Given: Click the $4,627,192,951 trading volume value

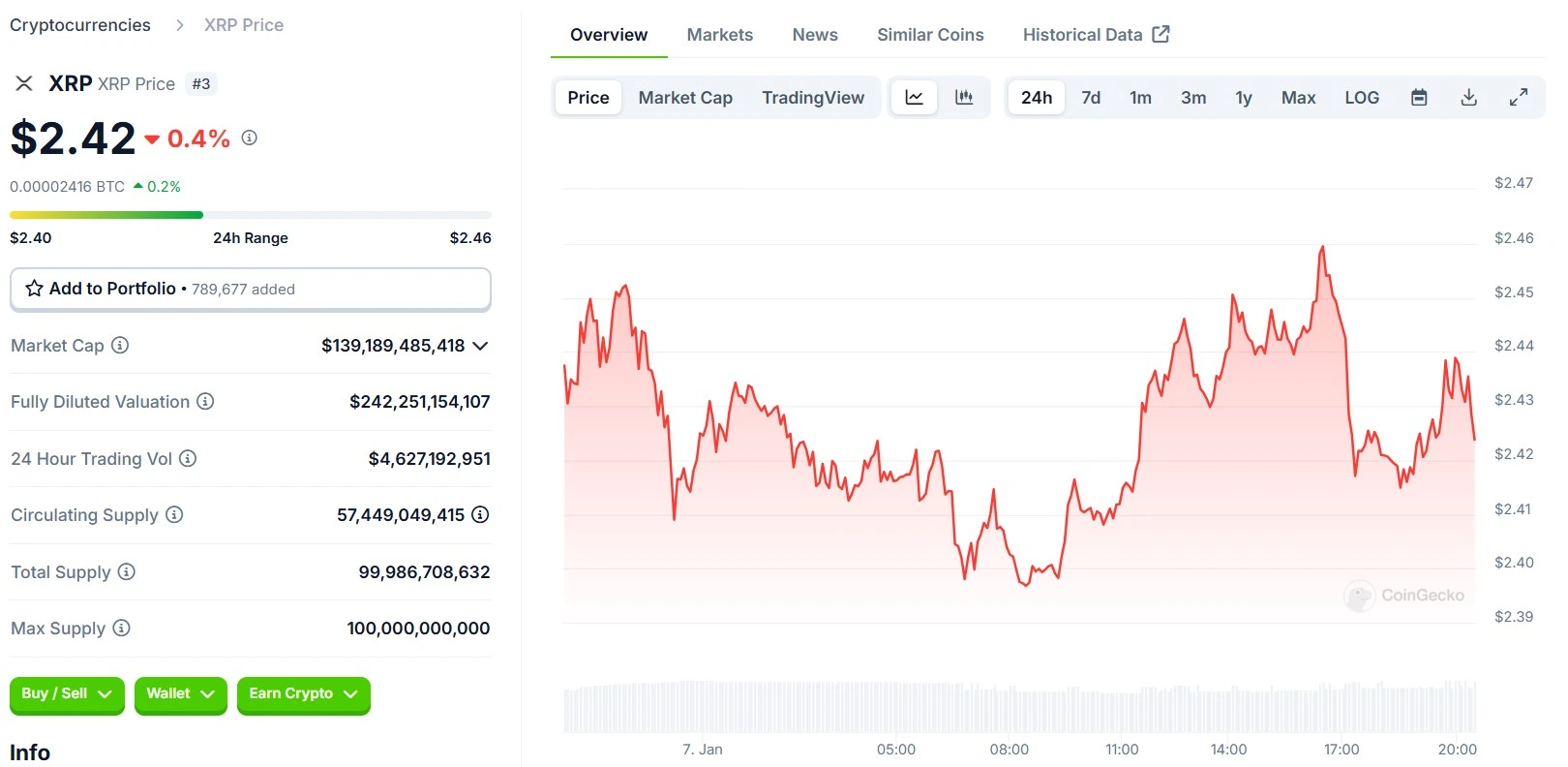Looking at the screenshot, I should (430, 459).
